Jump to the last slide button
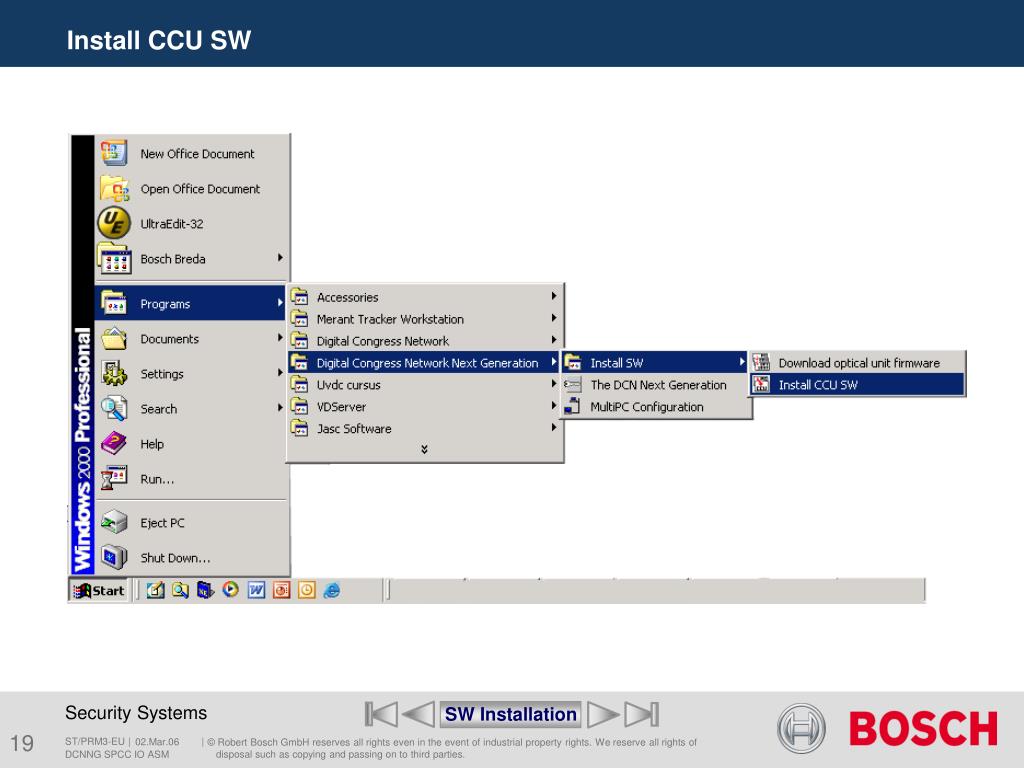This screenshot has height=768, width=1024. (641, 714)
